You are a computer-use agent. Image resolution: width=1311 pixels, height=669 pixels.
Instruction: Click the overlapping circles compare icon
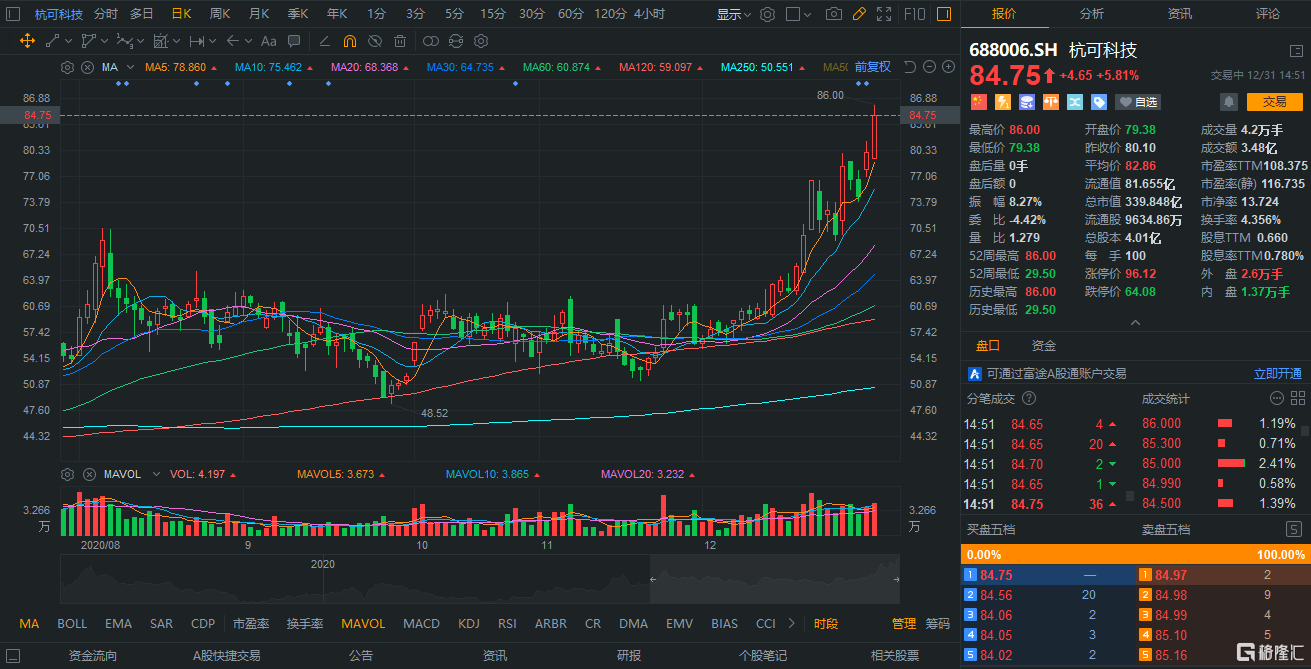pyautogui.click(x=430, y=41)
